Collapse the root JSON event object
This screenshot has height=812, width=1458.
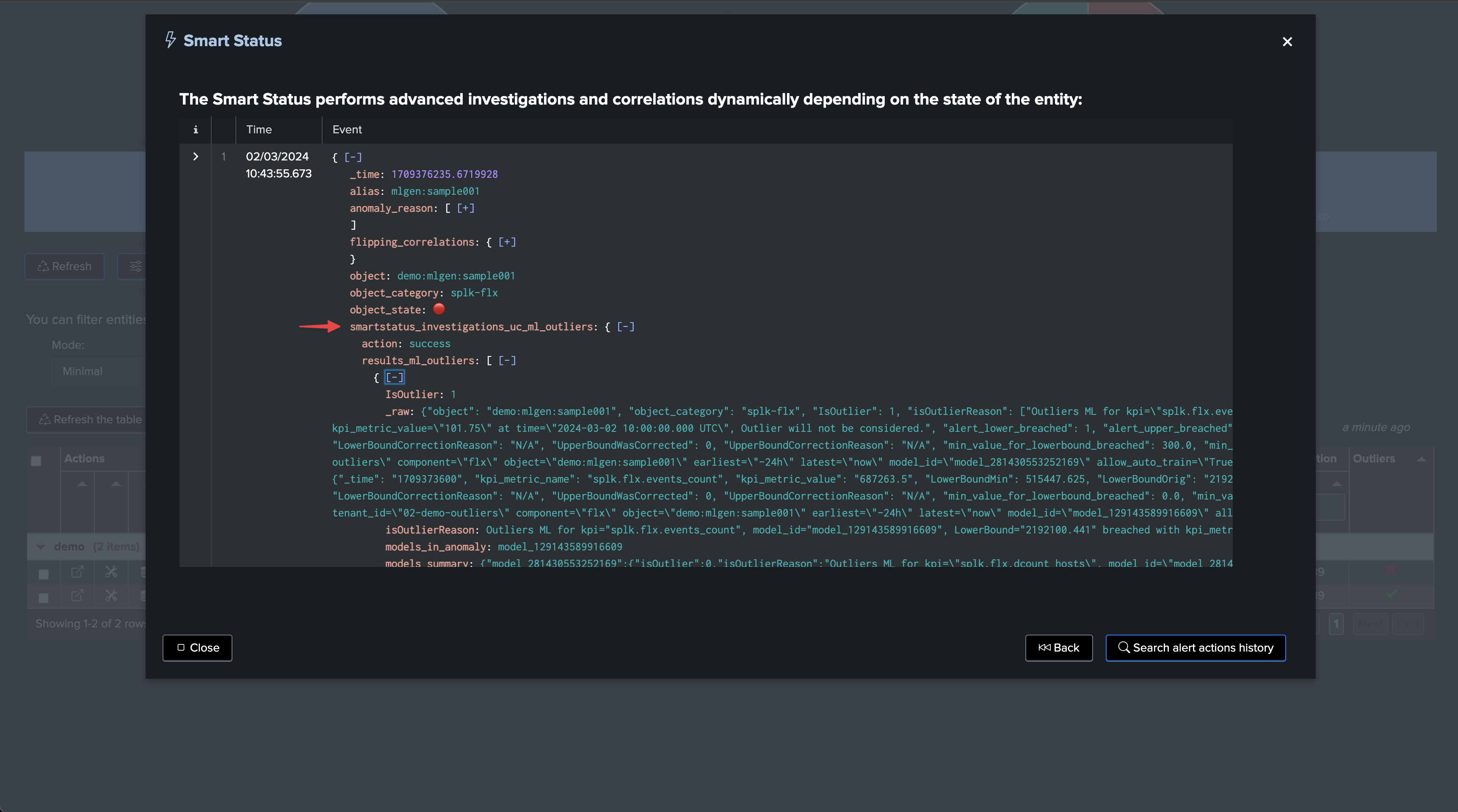pyautogui.click(x=353, y=157)
